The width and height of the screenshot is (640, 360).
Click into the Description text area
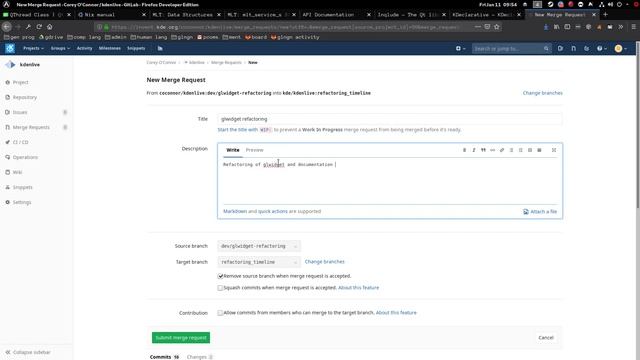pyautogui.click(x=390, y=181)
